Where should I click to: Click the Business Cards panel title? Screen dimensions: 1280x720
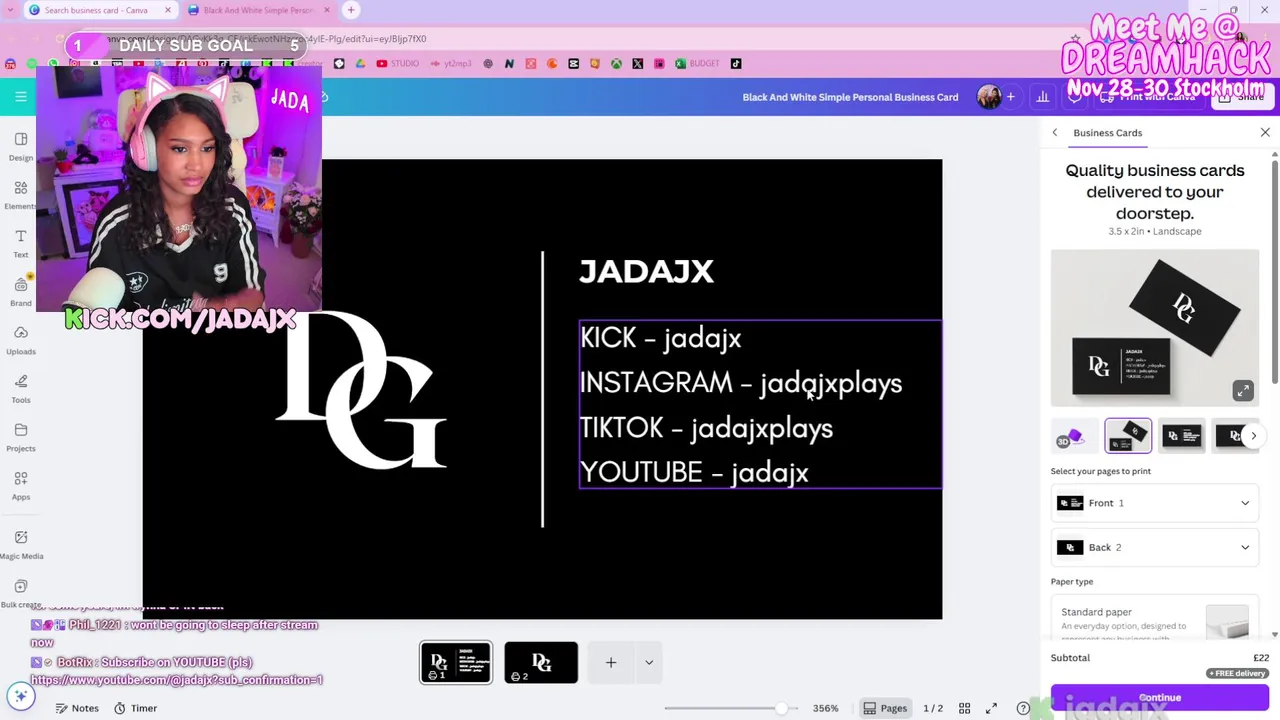click(x=1107, y=132)
